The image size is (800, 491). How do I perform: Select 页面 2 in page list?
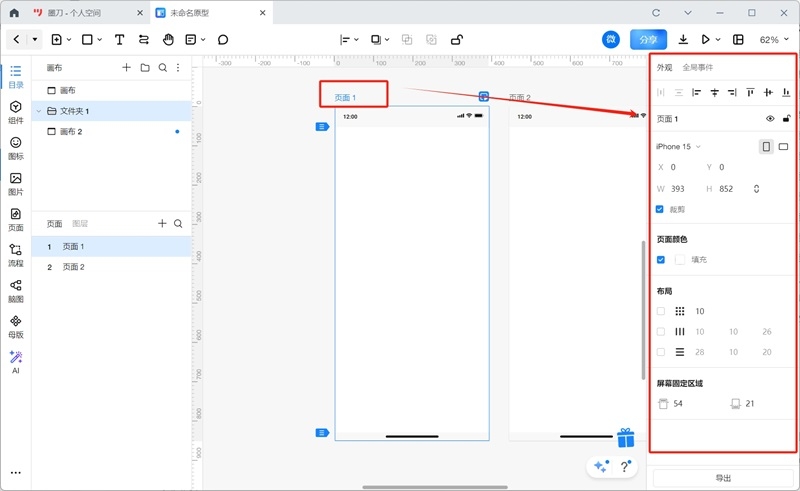coord(111,267)
